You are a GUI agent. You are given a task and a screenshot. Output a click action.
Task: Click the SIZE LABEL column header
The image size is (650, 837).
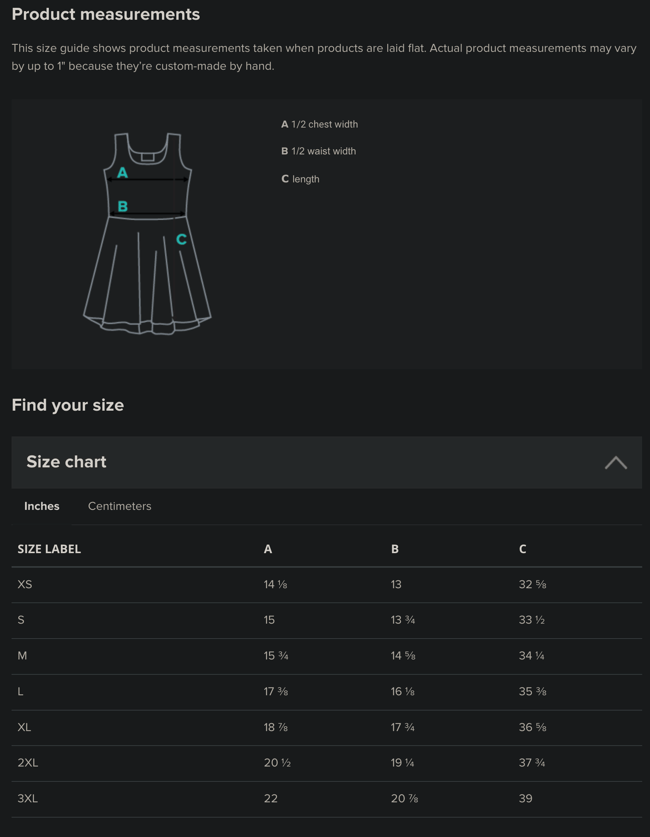pyautogui.click(x=49, y=549)
